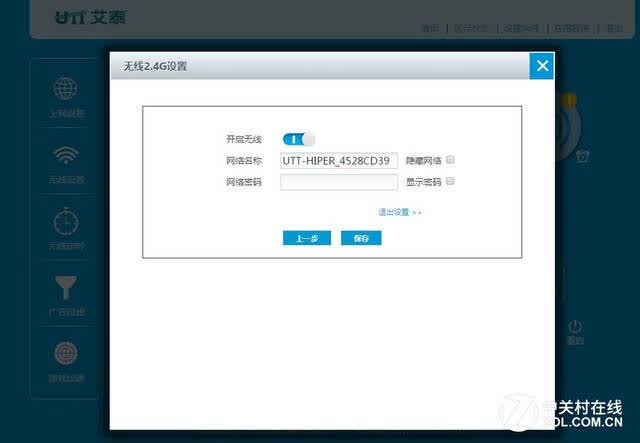This screenshot has width=640, height=443.
Task: Click the alarm clock icon beside the dial
Action: [583, 156]
